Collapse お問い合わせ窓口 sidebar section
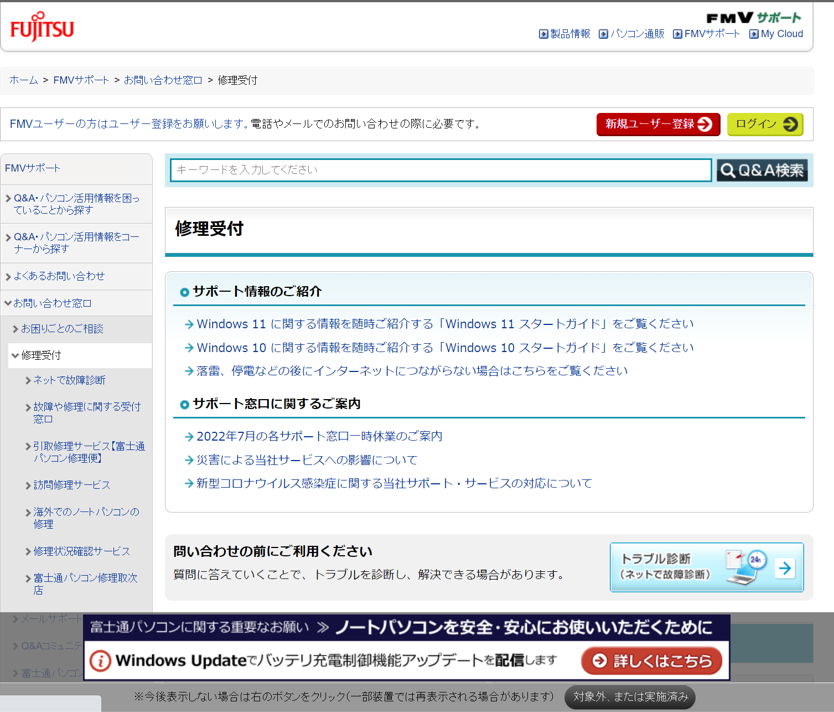834x712 pixels. (x=52, y=304)
